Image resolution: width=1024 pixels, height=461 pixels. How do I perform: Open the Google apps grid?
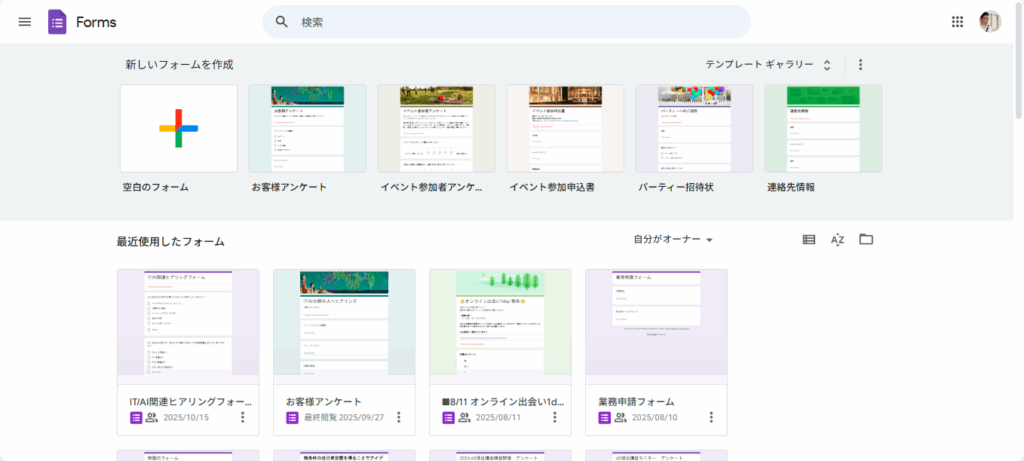coord(957,22)
